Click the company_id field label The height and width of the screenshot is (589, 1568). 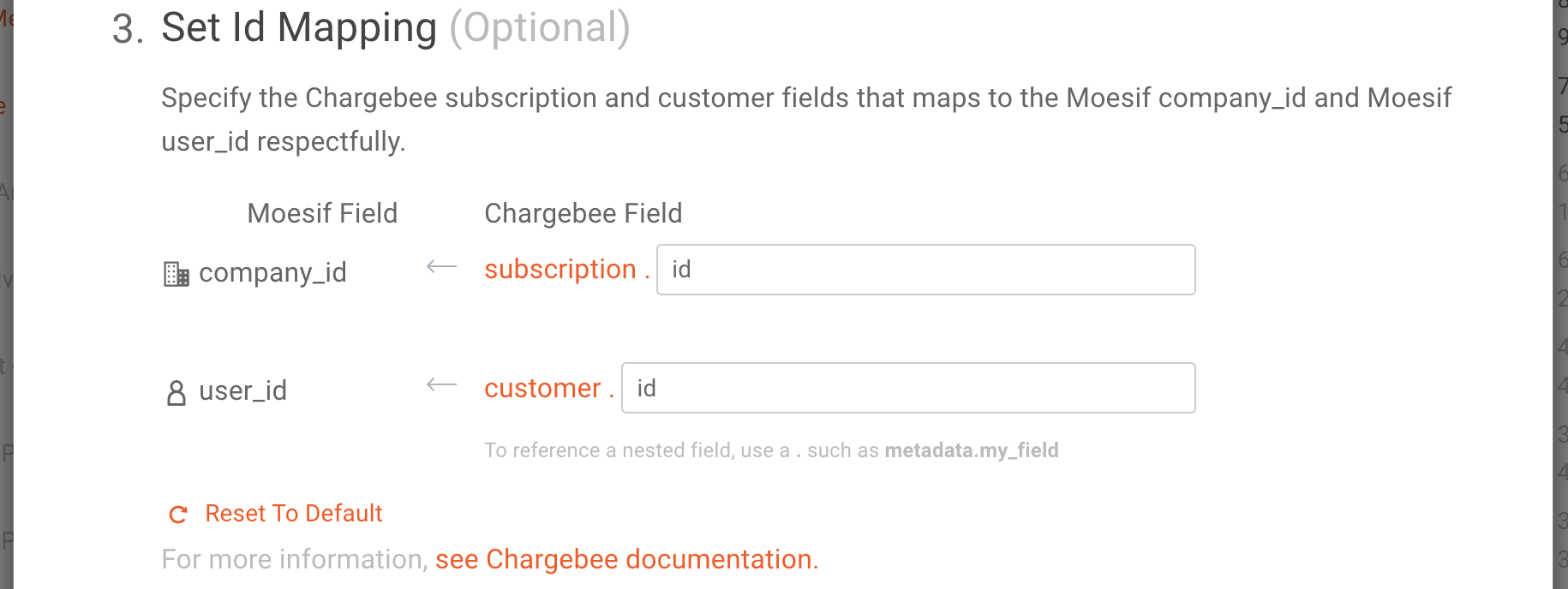[x=272, y=272]
